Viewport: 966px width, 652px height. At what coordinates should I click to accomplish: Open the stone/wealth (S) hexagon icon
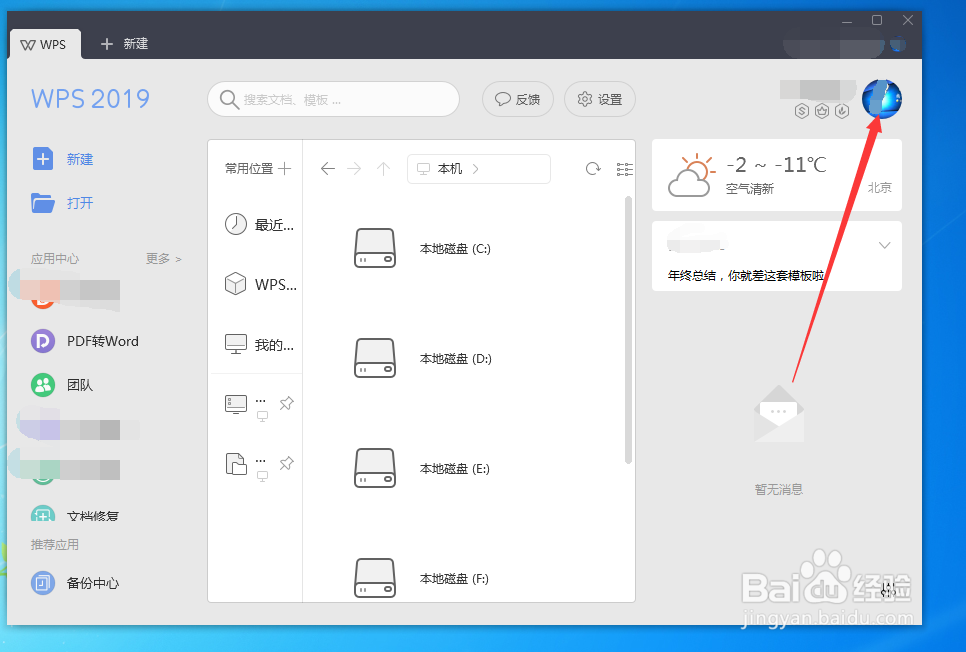point(801,111)
